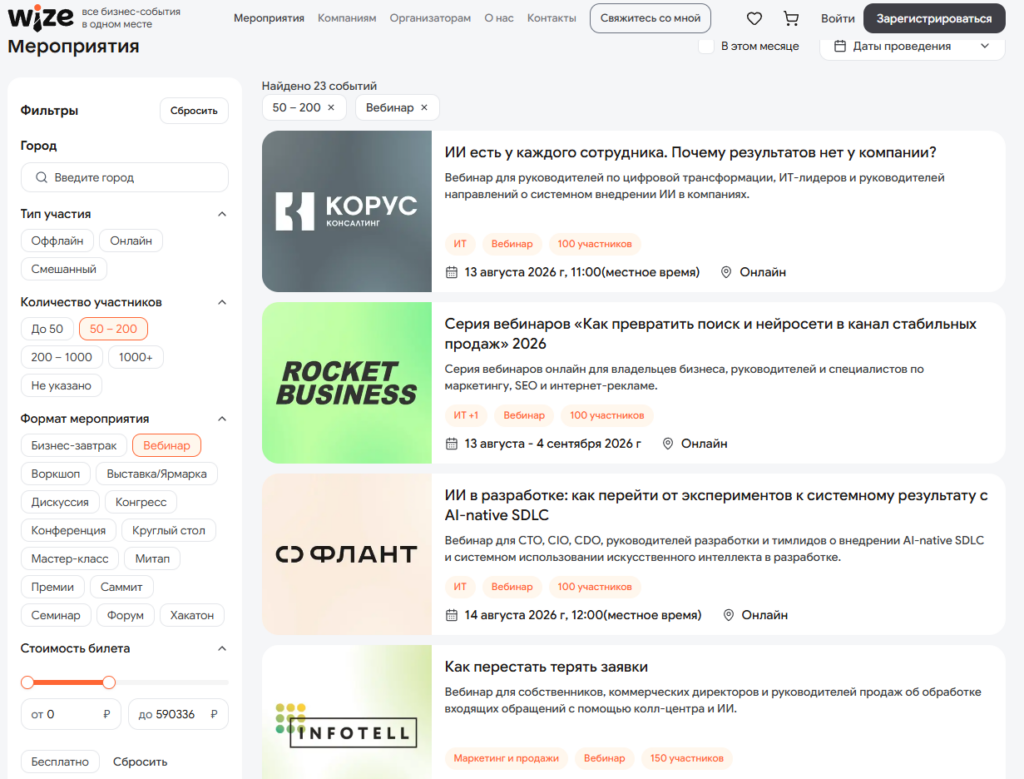Toggle the 'Онлайн' participation filter
Screen dimensions: 1024x779
point(131,241)
